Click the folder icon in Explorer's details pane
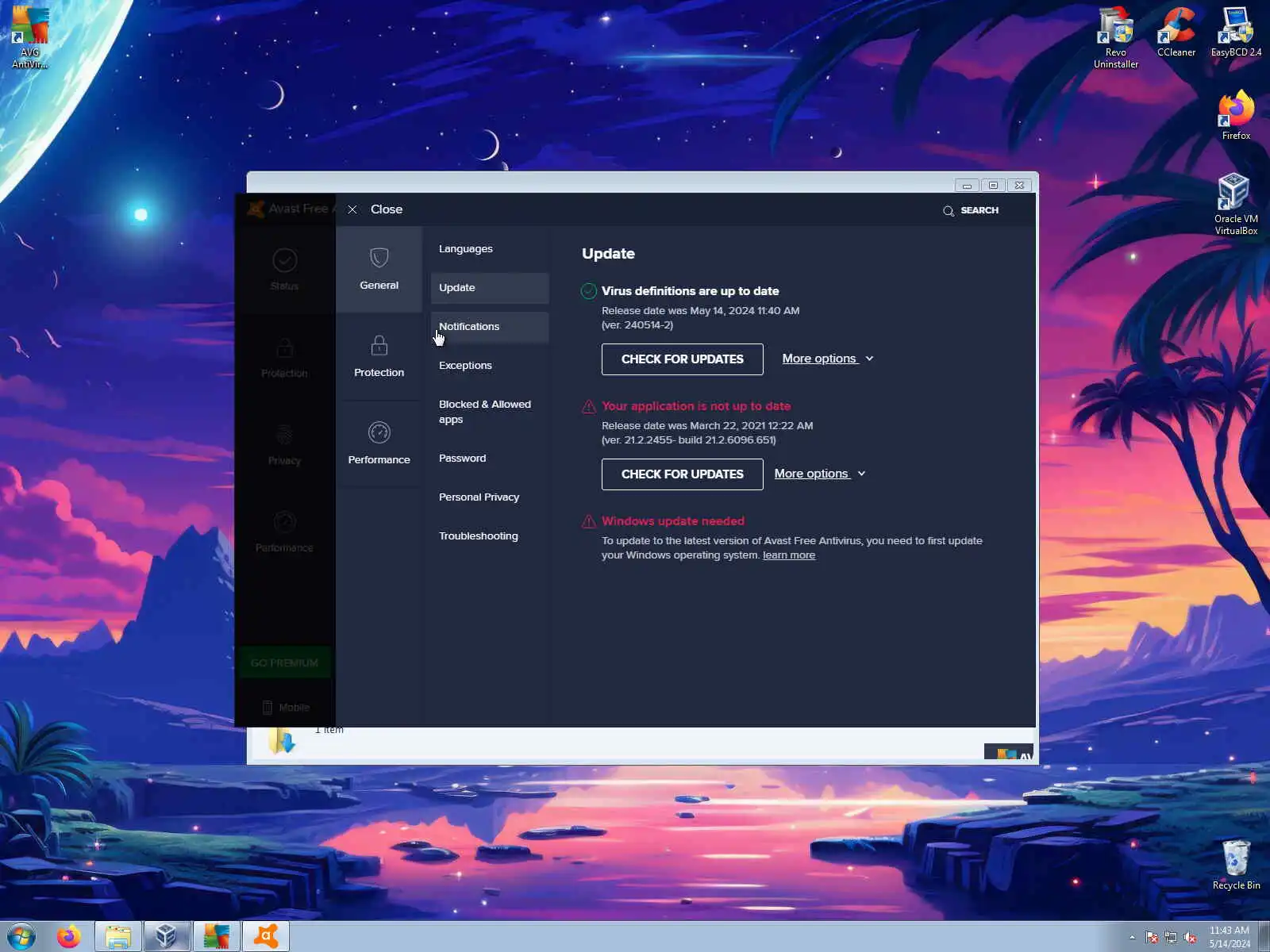This screenshot has width=1270, height=952. tap(282, 741)
